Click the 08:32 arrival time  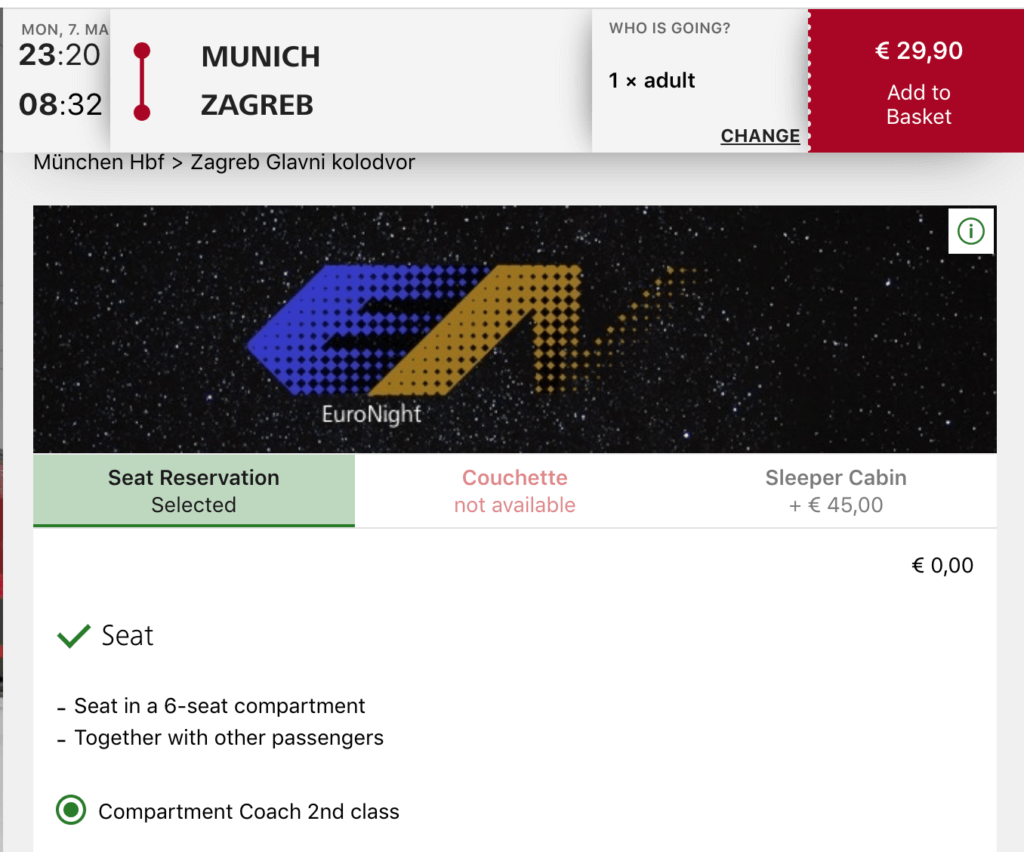click(60, 104)
